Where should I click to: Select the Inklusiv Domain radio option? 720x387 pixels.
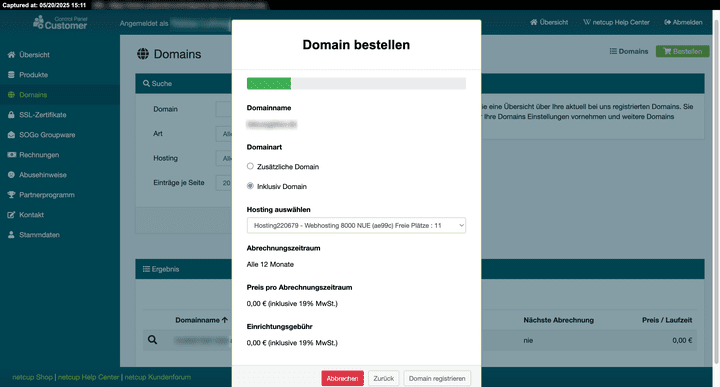click(x=250, y=186)
